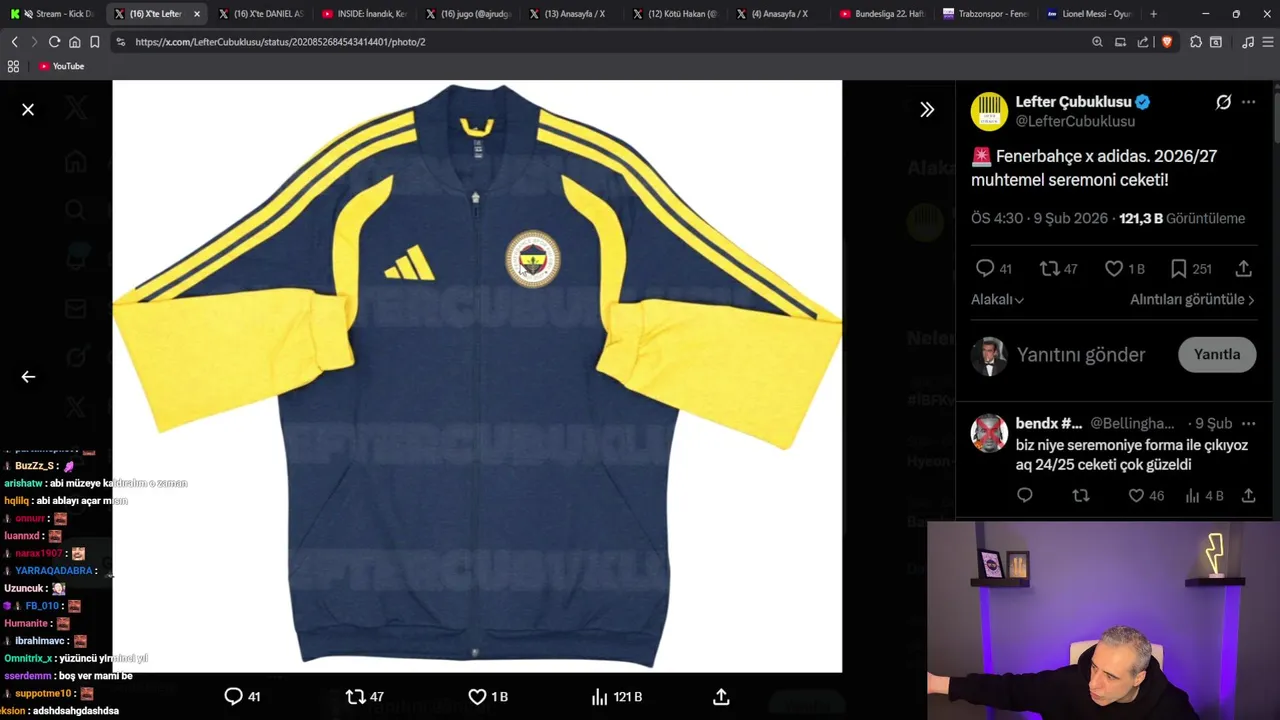Bookmark this page via the toolbar bookmark icon
Image resolution: width=1280 pixels, height=720 pixels.
(94, 42)
